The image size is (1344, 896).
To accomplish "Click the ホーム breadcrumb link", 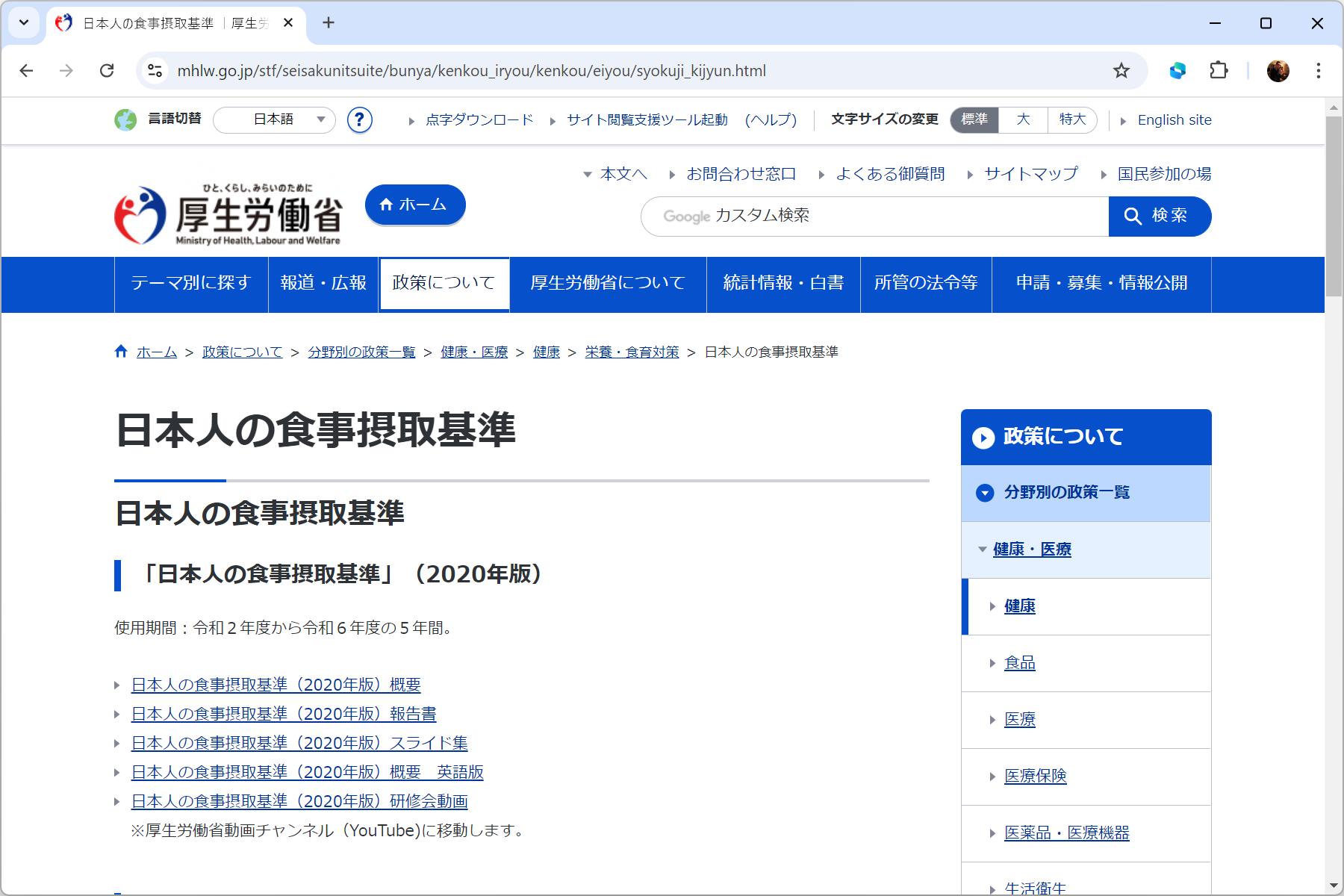I will click(157, 352).
